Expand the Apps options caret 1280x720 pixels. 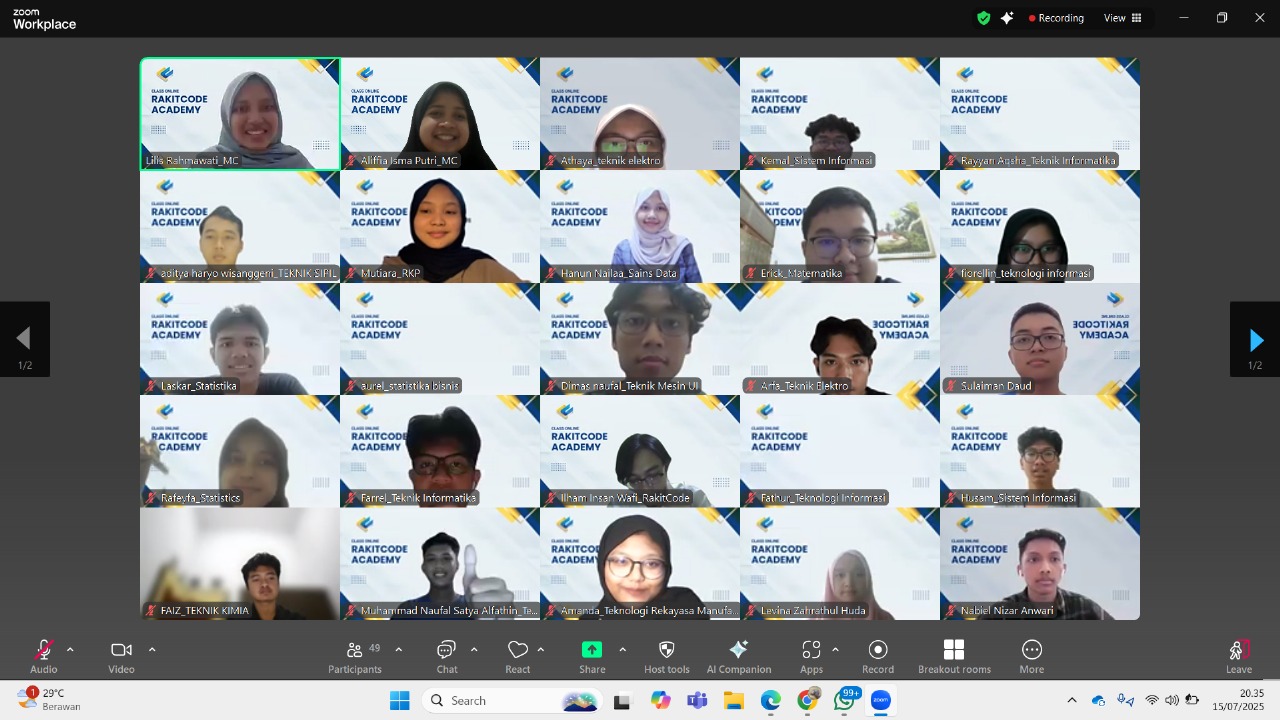[x=835, y=650]
